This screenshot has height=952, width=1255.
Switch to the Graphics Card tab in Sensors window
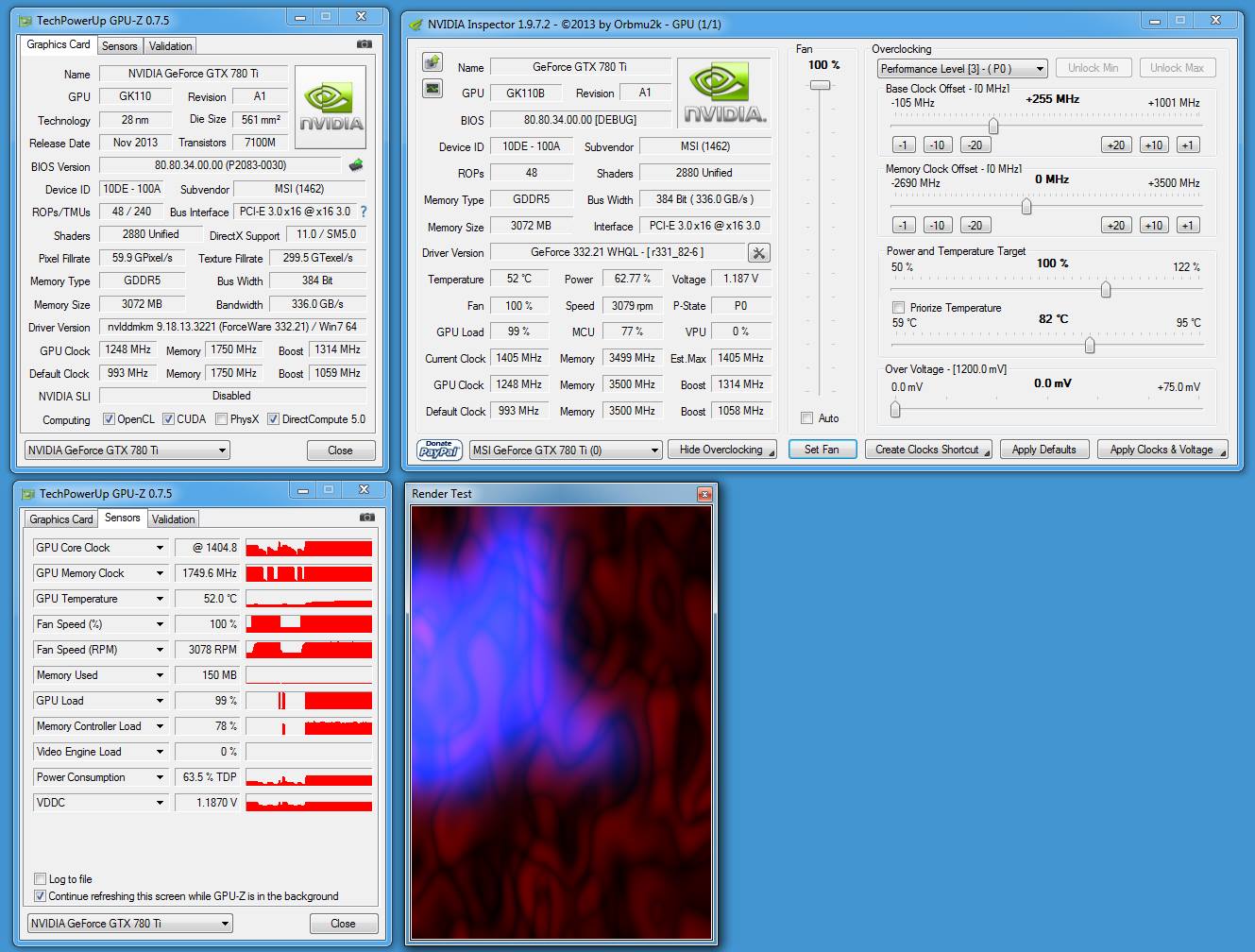coord(61,518)
